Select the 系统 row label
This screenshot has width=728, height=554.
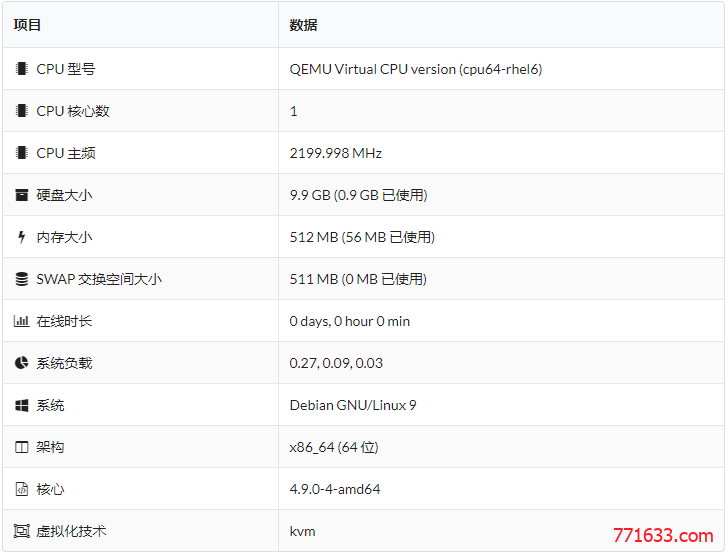(50, 405)
